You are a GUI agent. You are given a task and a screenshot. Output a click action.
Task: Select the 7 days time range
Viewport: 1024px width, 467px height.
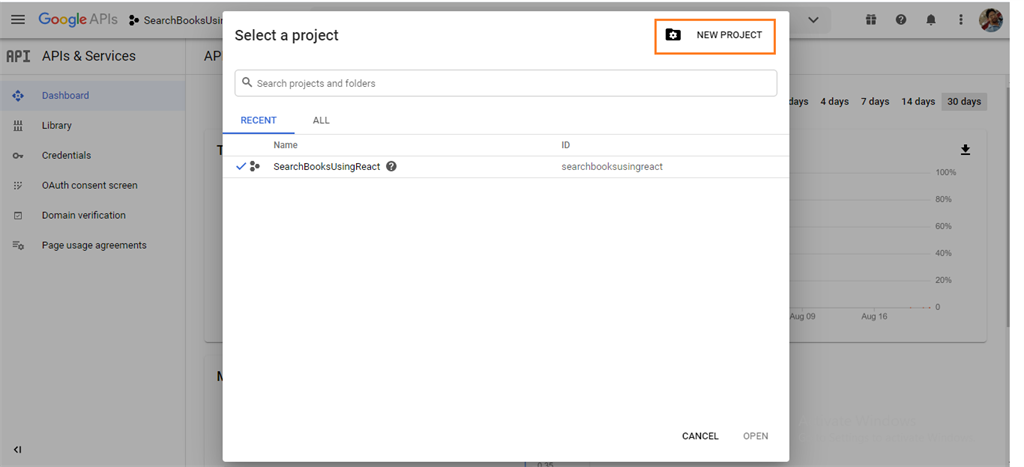pos(875,102)
